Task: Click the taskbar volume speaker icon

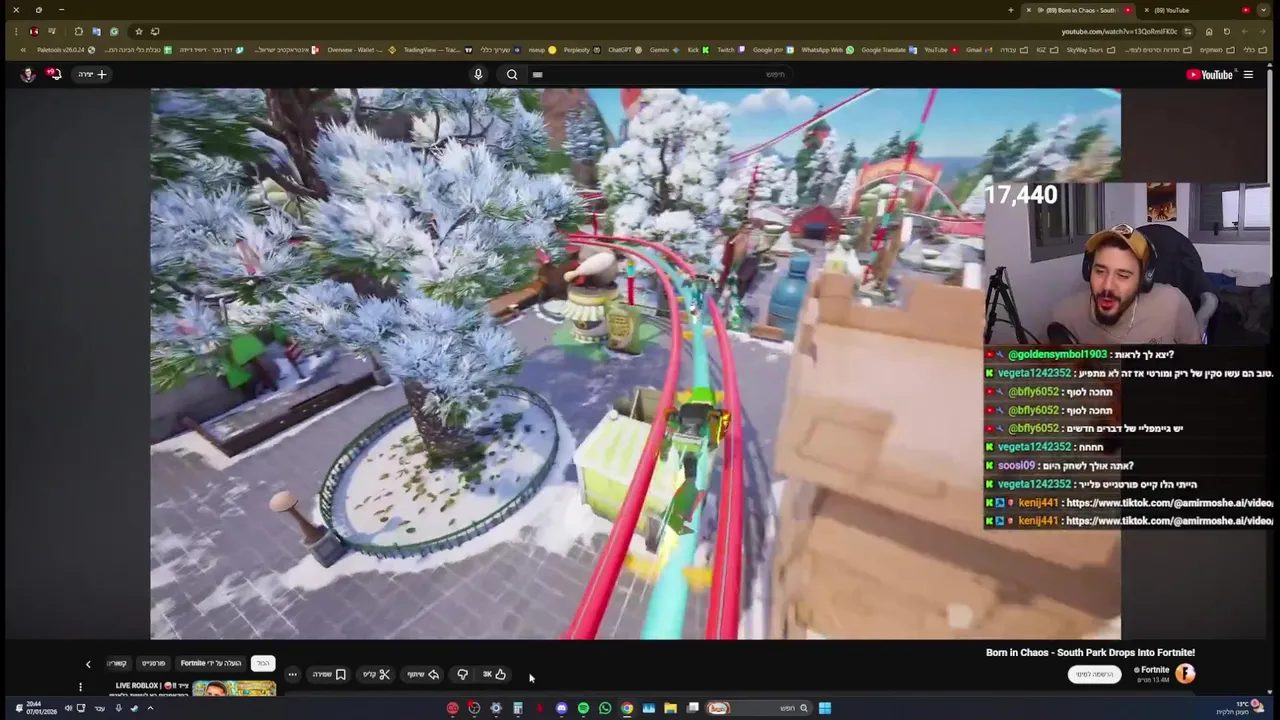Action: (x=68, y=708)
